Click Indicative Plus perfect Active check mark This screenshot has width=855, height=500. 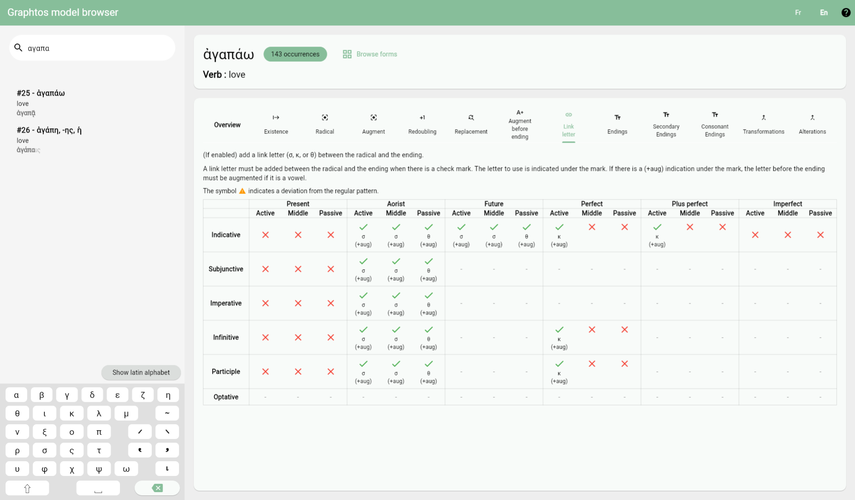pyautogui.click(x=657, y=227)
